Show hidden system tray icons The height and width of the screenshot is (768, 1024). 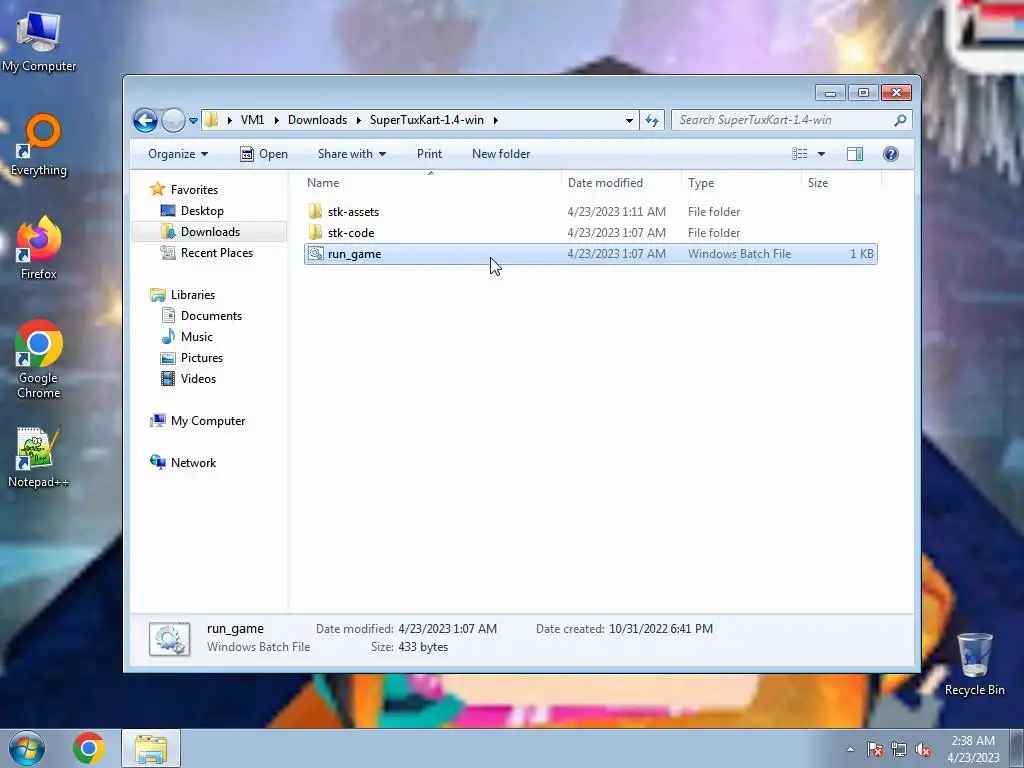click(850, 749)
